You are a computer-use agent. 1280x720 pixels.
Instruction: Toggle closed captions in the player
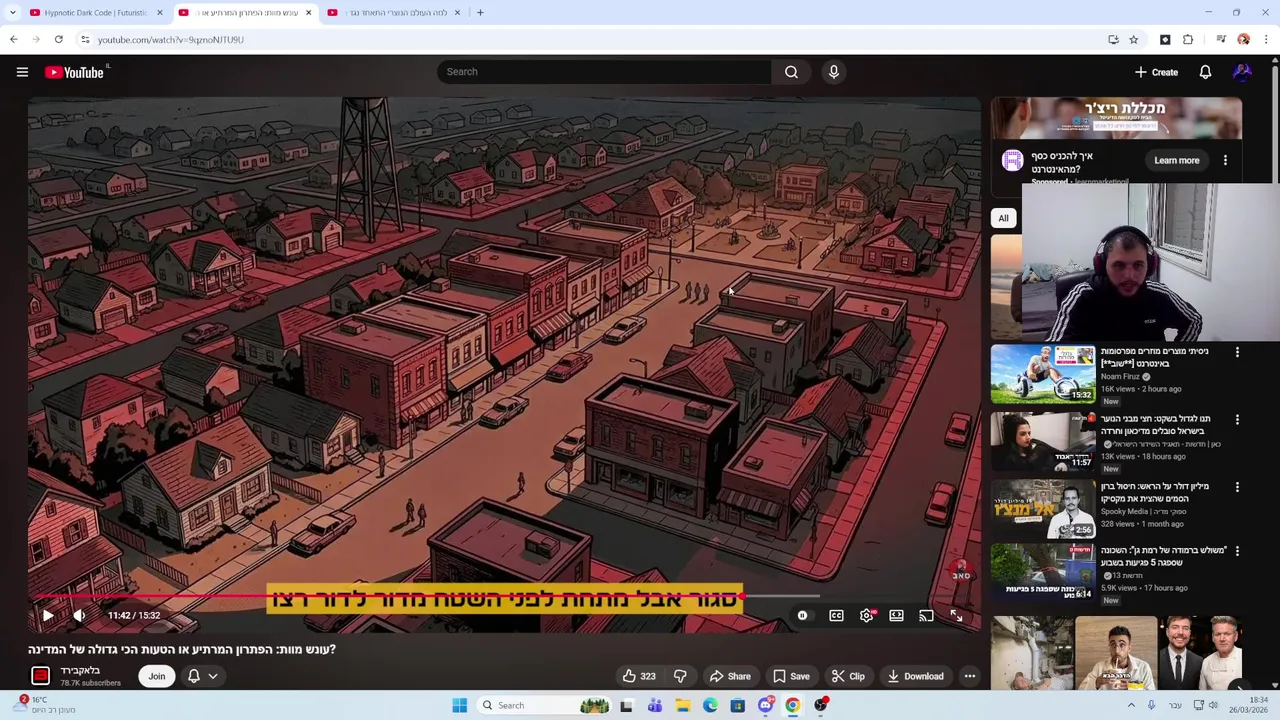pyautogui.click(x=836, y=616)
